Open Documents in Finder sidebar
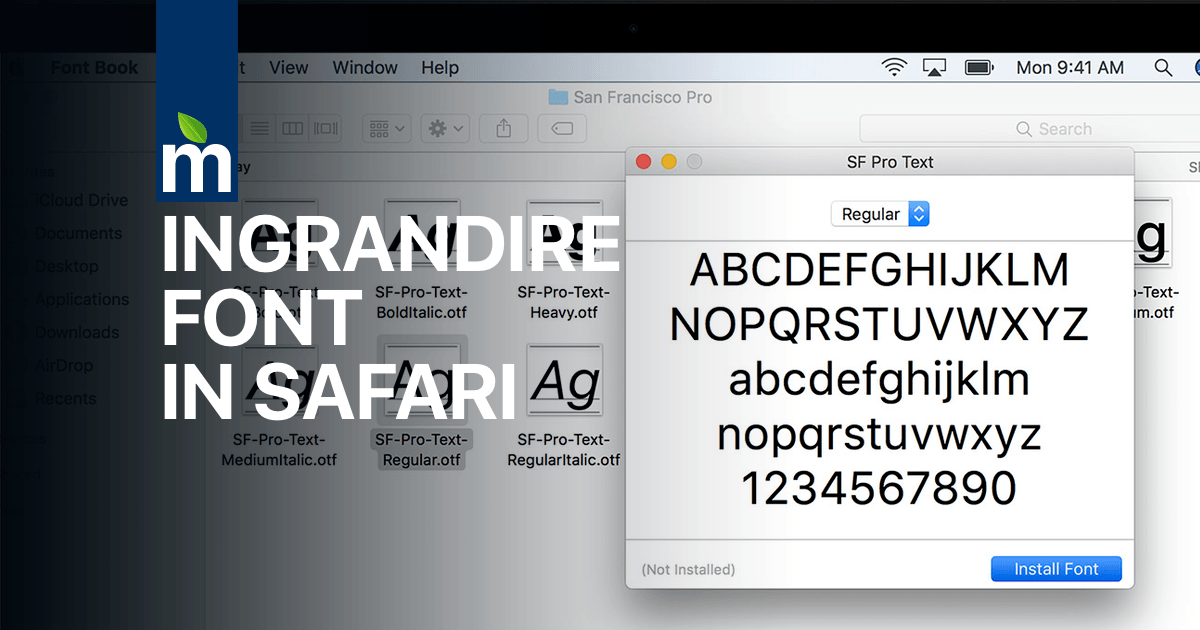This screenshot has width=1200, height=630. (x=78, y=233)
